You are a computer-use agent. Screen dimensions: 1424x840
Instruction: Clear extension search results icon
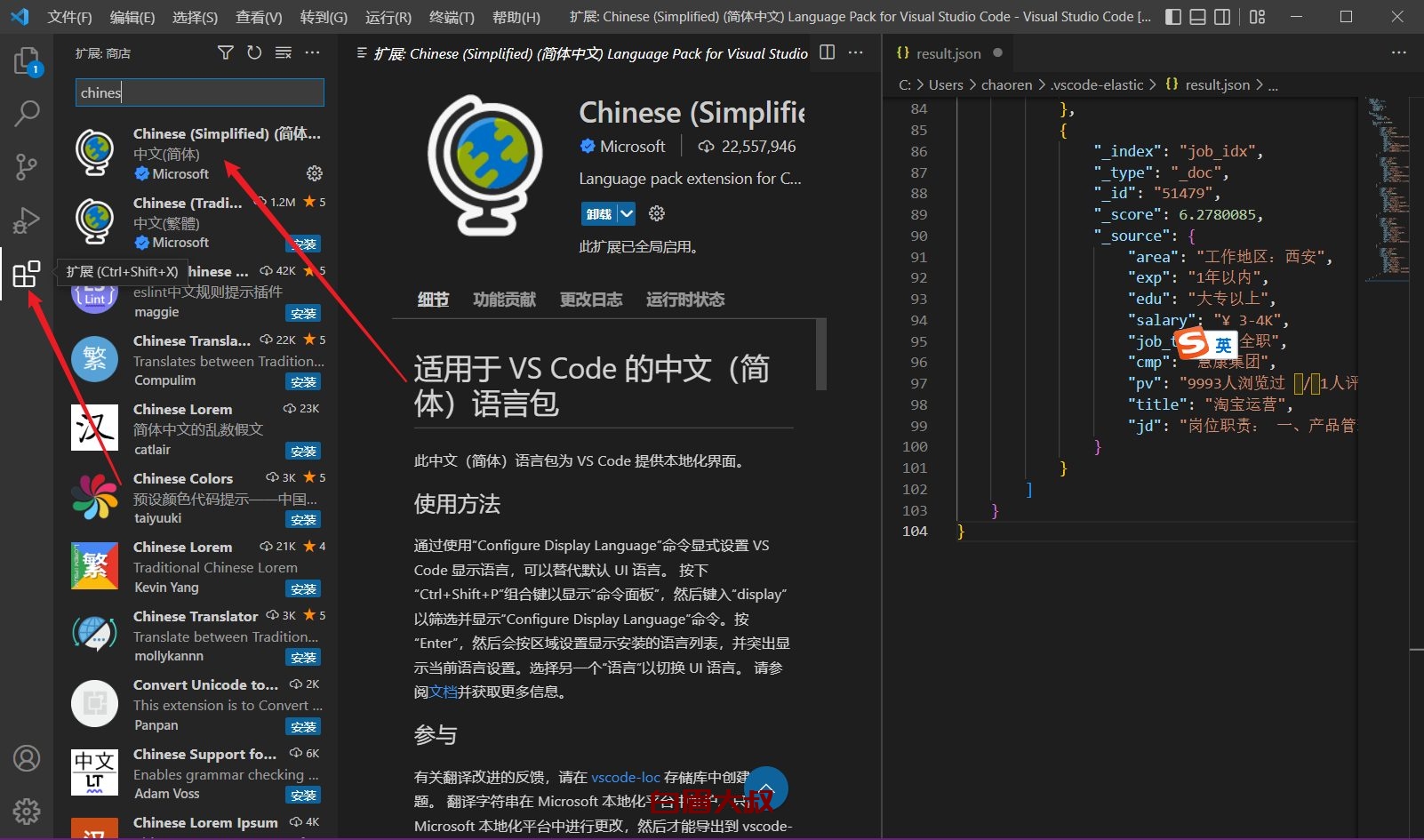(284, 53)
